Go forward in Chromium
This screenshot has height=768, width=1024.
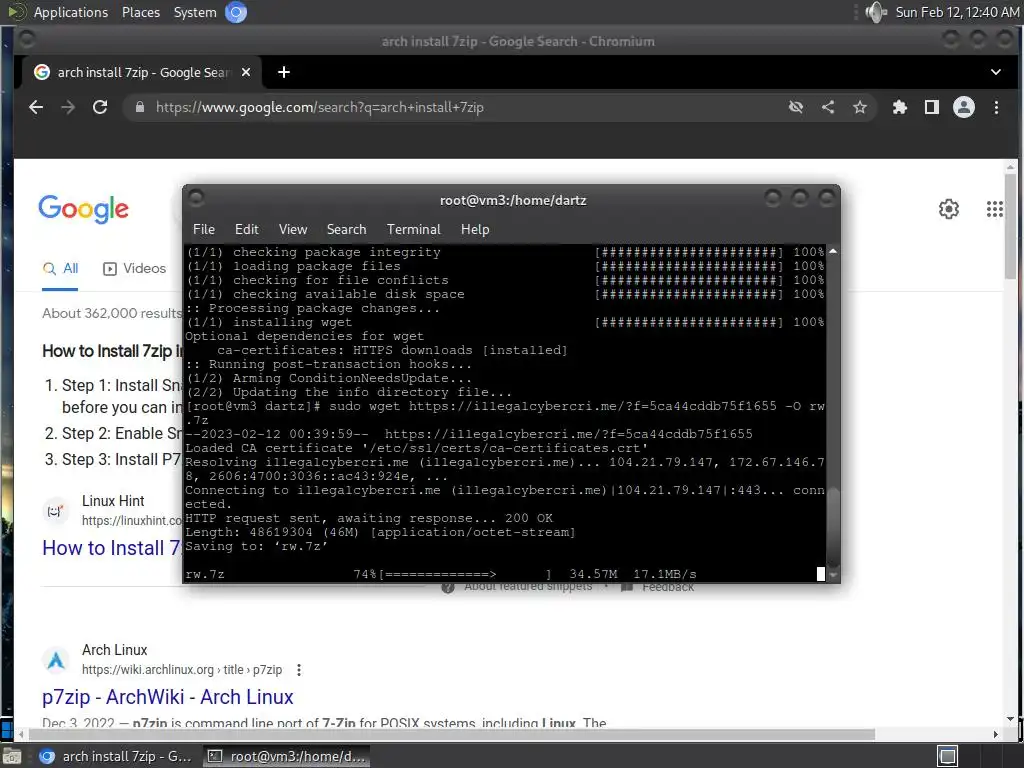click(x=68, y=107)
